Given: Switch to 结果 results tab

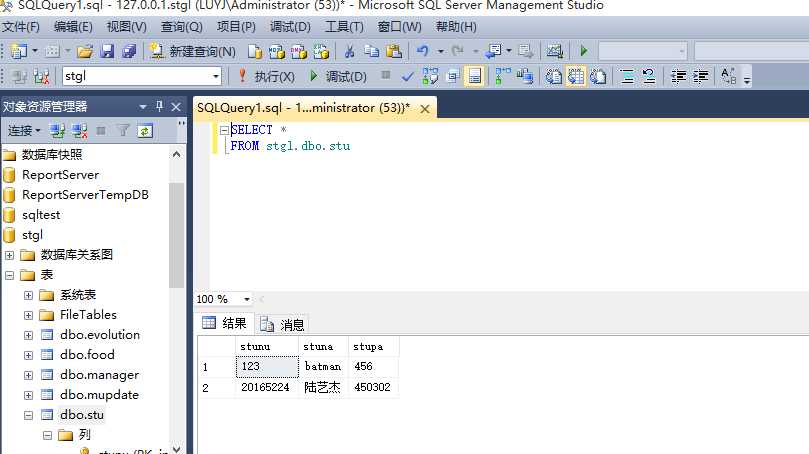Looking at the screenshot, I should click(225, 323).
